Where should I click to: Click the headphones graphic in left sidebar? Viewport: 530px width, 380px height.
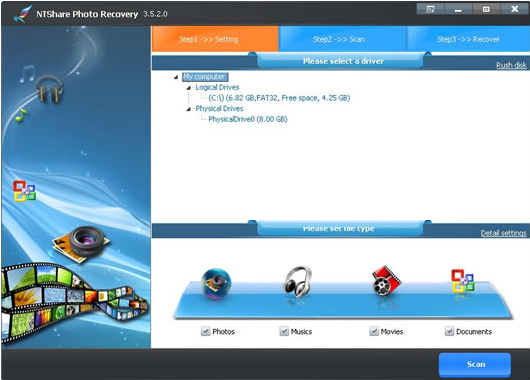coord(49,89)
